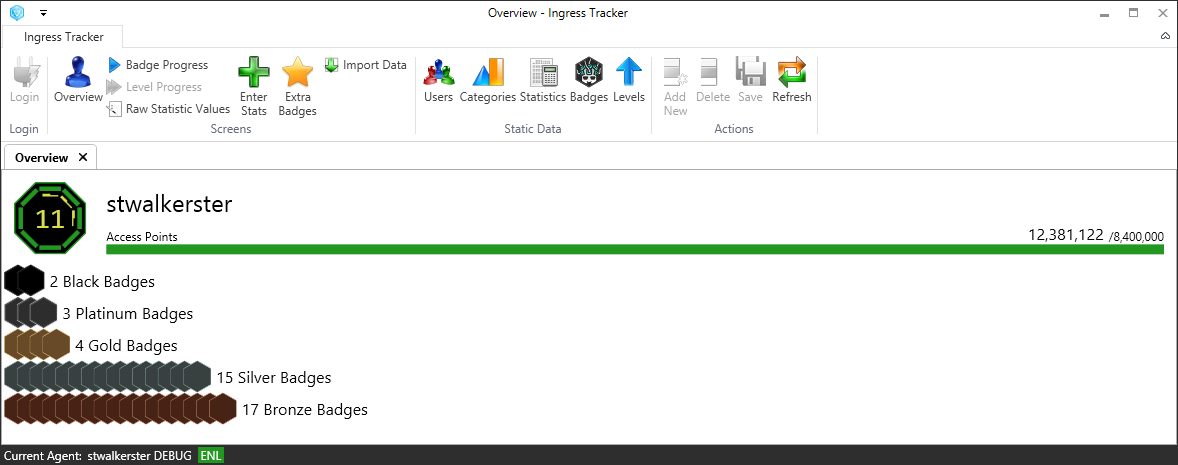Viewport: 1178px width, 465px height.
Task: Click the '3 Platinum Badges' label
Action: [x=128, y=313]
